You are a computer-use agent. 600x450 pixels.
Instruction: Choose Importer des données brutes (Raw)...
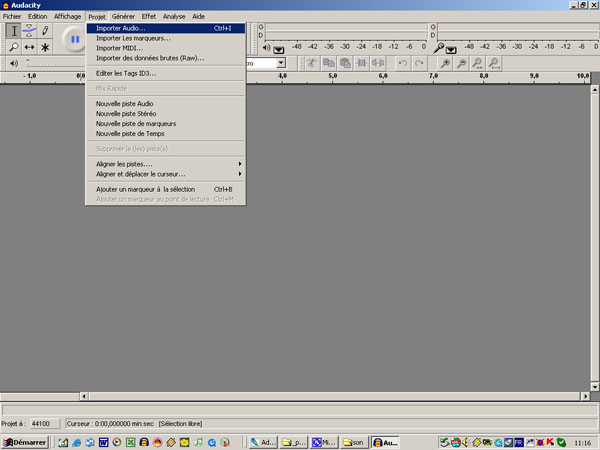(x=165, y=58)
